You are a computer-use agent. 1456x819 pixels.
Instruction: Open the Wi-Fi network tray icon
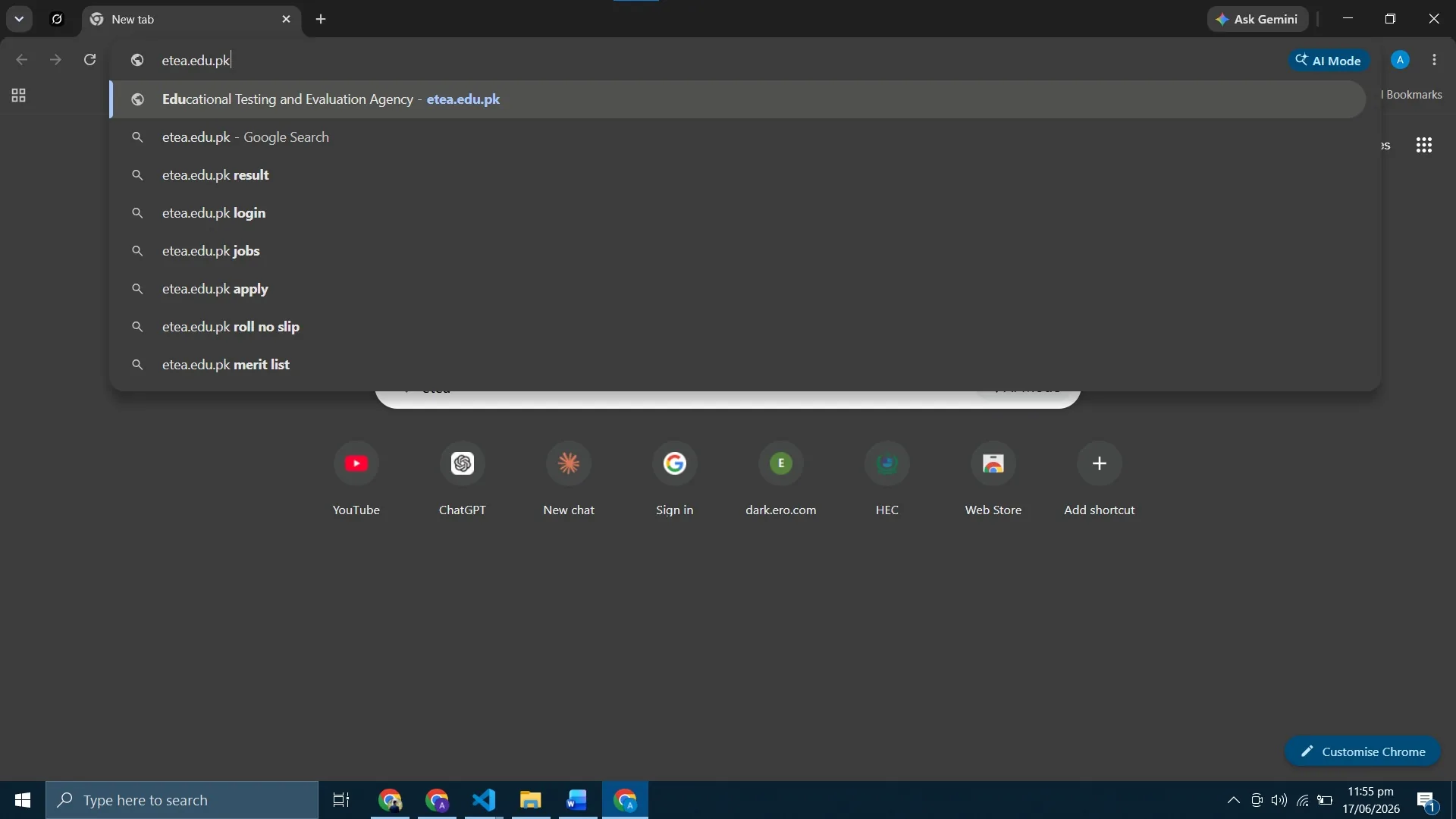pyautogui.click(x=1303, y=800)
